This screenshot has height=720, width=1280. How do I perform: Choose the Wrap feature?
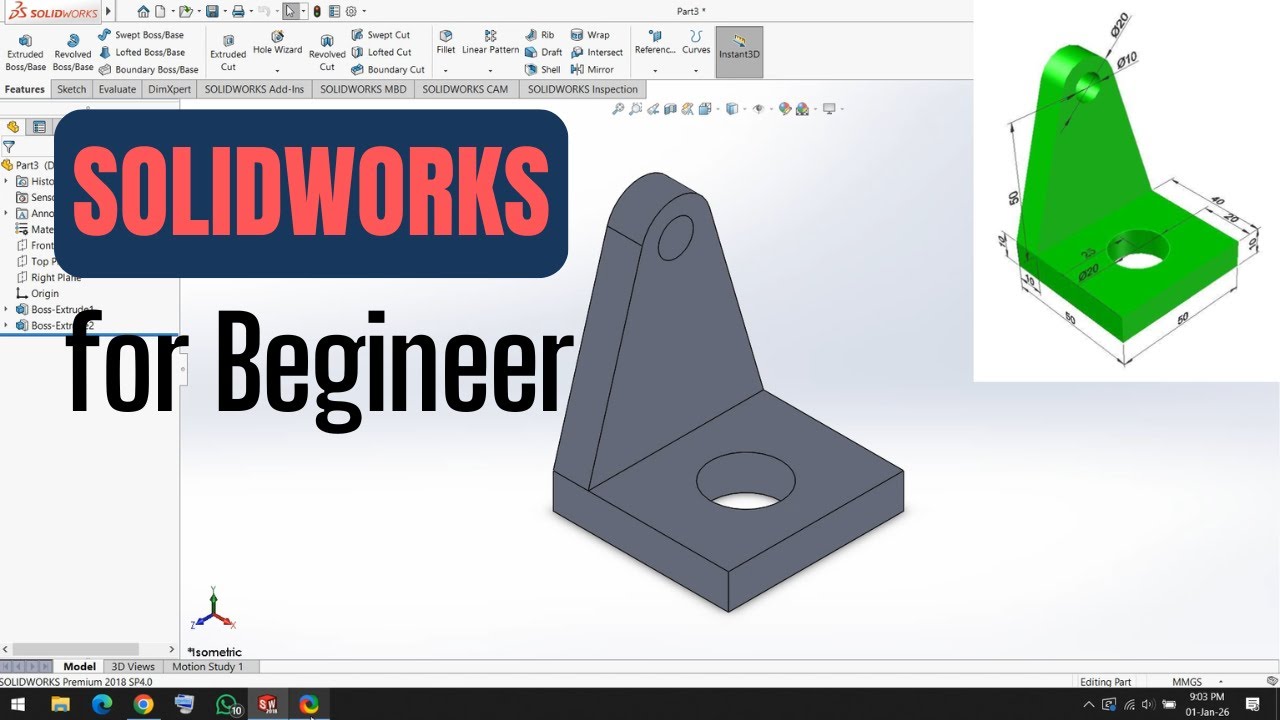tap(590, 35)
